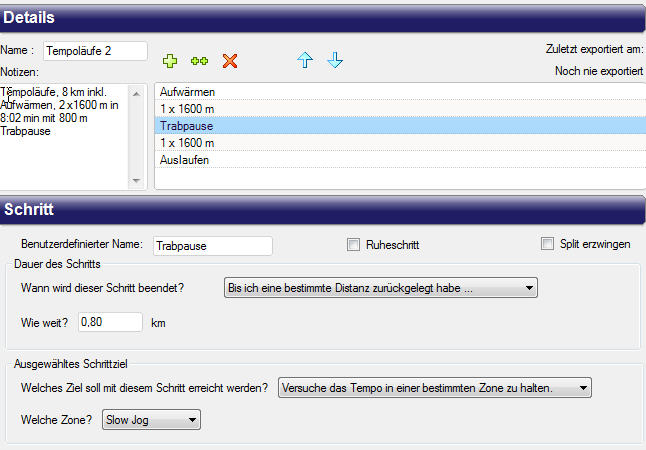Delete step with the red X icon

tap(230, 61)
